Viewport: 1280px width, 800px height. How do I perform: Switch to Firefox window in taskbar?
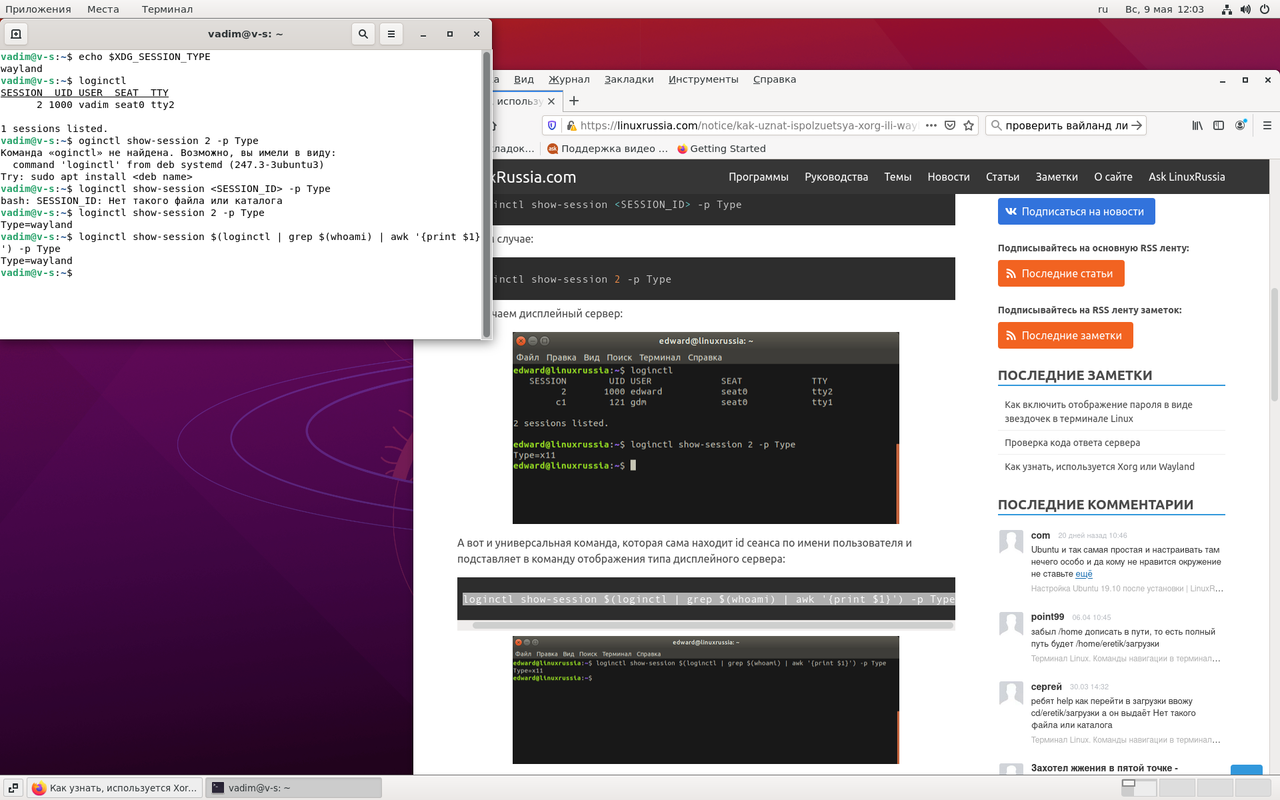[115, 788]
